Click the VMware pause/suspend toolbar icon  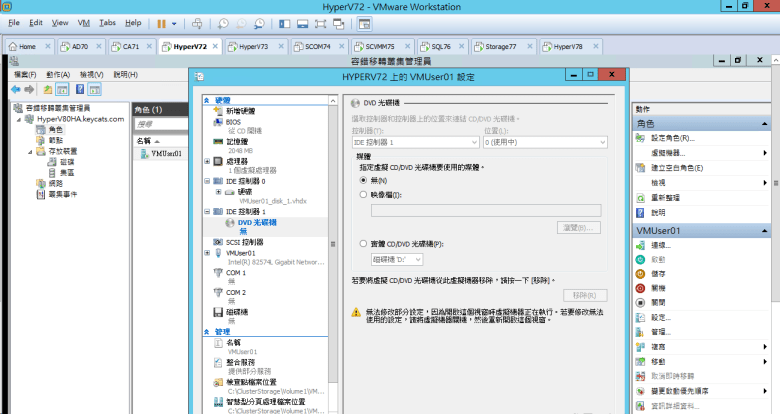point(162,22)
